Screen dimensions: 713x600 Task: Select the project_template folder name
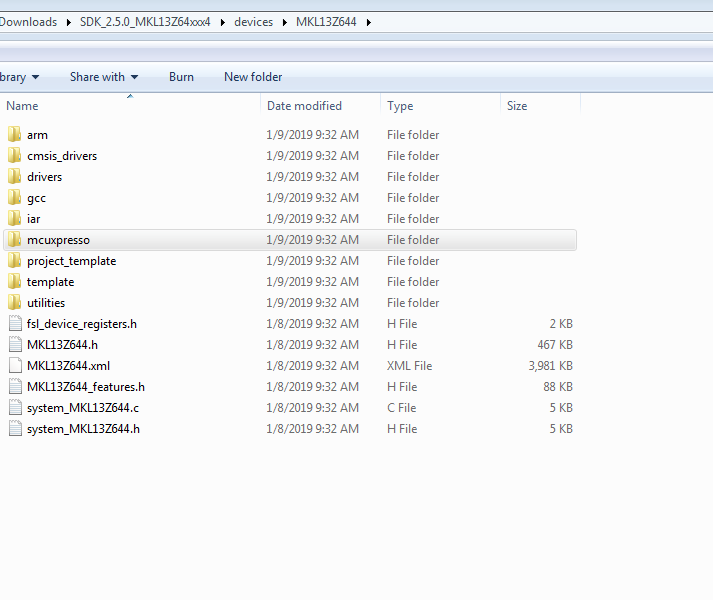(71, 261)
